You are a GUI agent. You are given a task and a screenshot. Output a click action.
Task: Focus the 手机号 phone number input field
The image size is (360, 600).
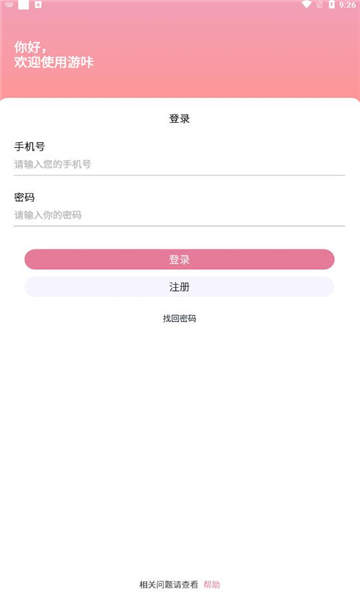coord(179,165)
